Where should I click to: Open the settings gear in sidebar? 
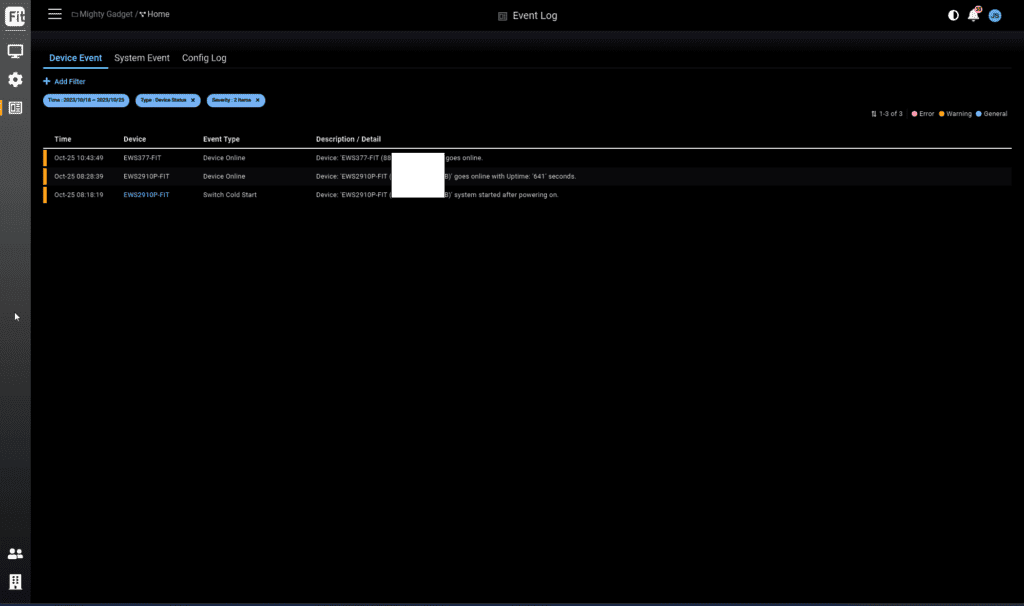click(x=15, y=79)
